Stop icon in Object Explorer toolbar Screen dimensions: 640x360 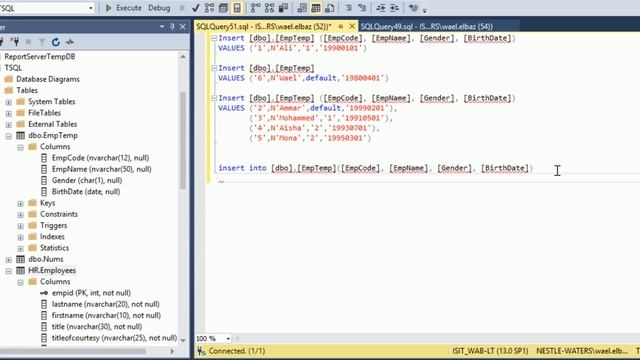(x=28, y=42)
